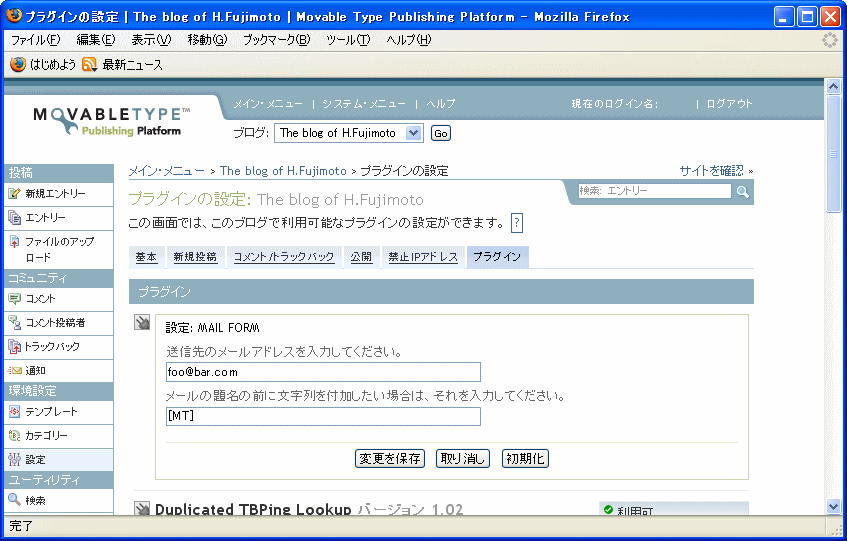
Task: Open the 移動 menu
Action: 207,39
